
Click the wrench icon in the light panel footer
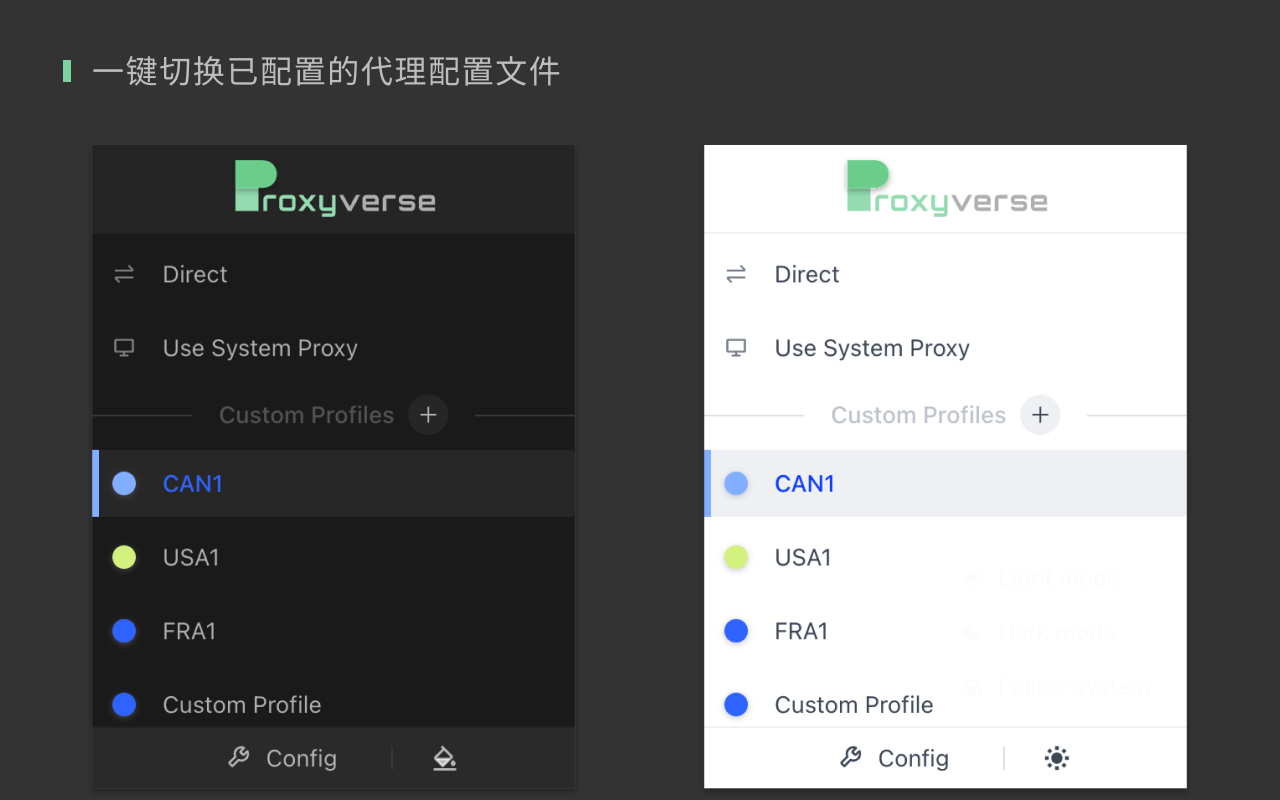click(851, 758)
